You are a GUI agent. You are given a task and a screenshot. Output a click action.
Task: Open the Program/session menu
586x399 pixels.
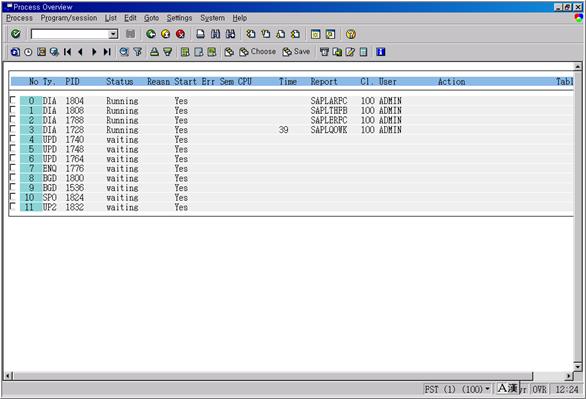click(69, 18)
